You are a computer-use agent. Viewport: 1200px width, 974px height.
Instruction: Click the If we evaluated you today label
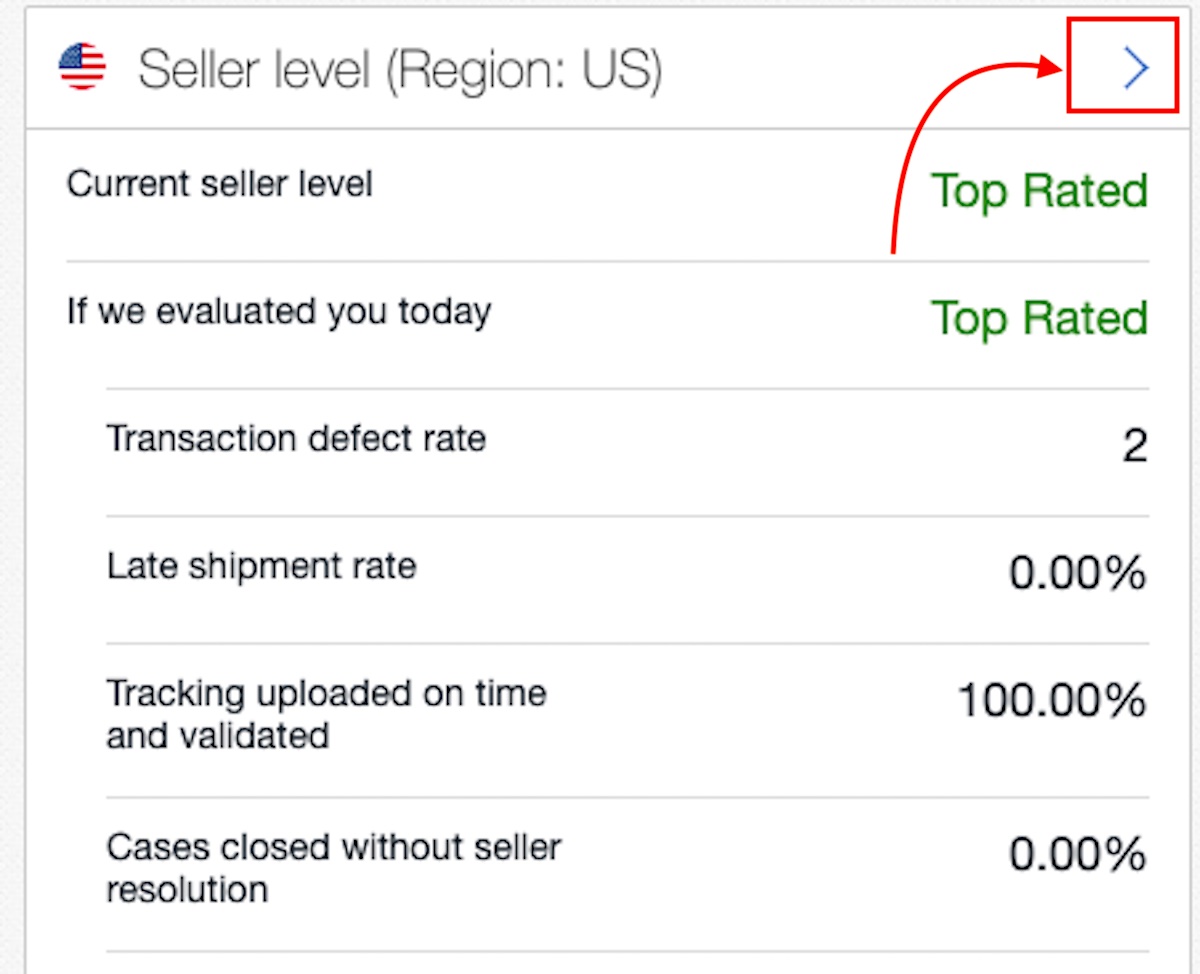pyautogui.click(x=278, y=312)
